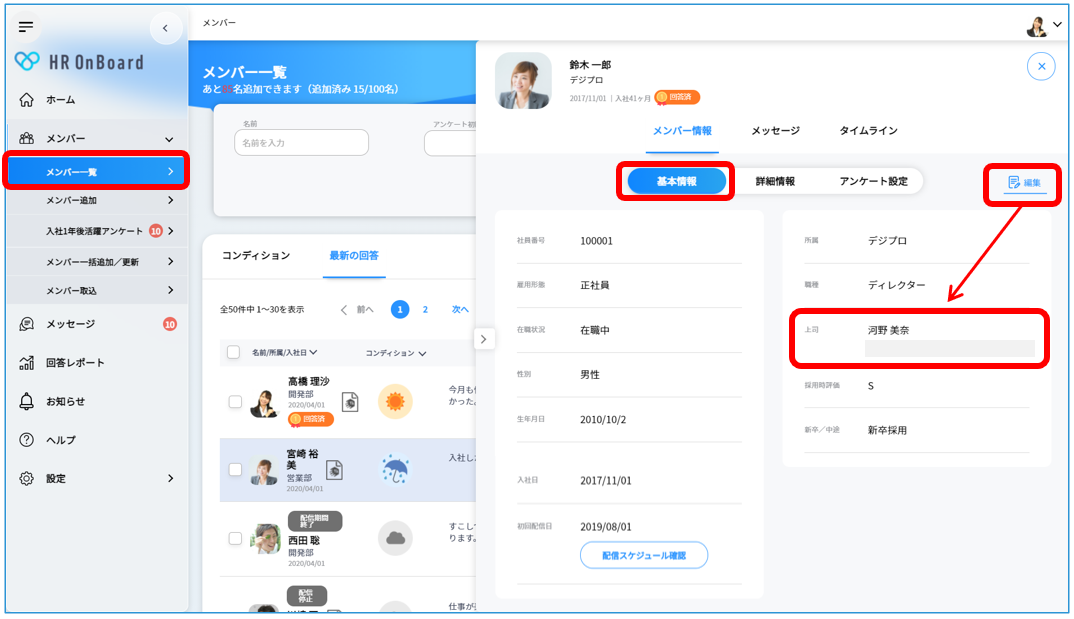Click the 編集 edit icon
The image size is (1074, 619).
pos(1014,182)
